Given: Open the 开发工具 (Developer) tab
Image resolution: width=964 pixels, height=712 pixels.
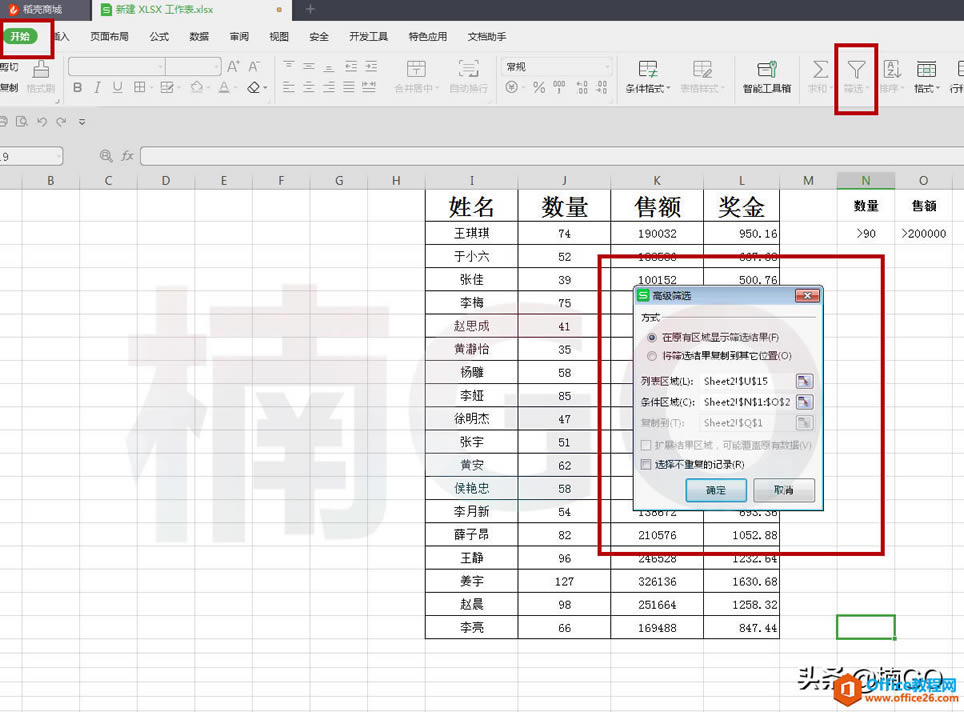Looking at the screenshot, I should pos(368,37).
